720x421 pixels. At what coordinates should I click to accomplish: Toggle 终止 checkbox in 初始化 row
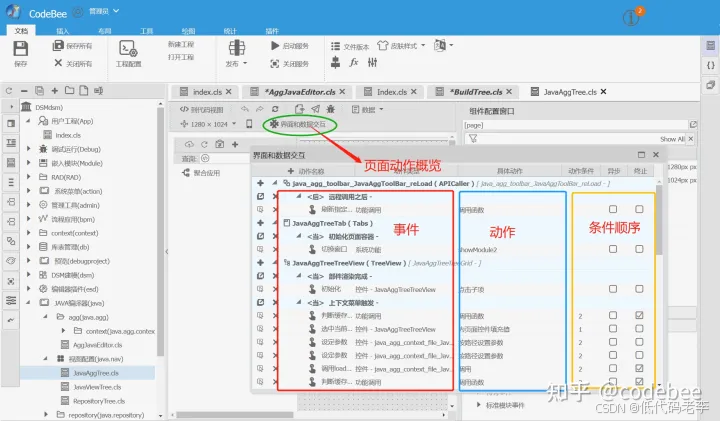pyautogui.click(x=639, y=289)
